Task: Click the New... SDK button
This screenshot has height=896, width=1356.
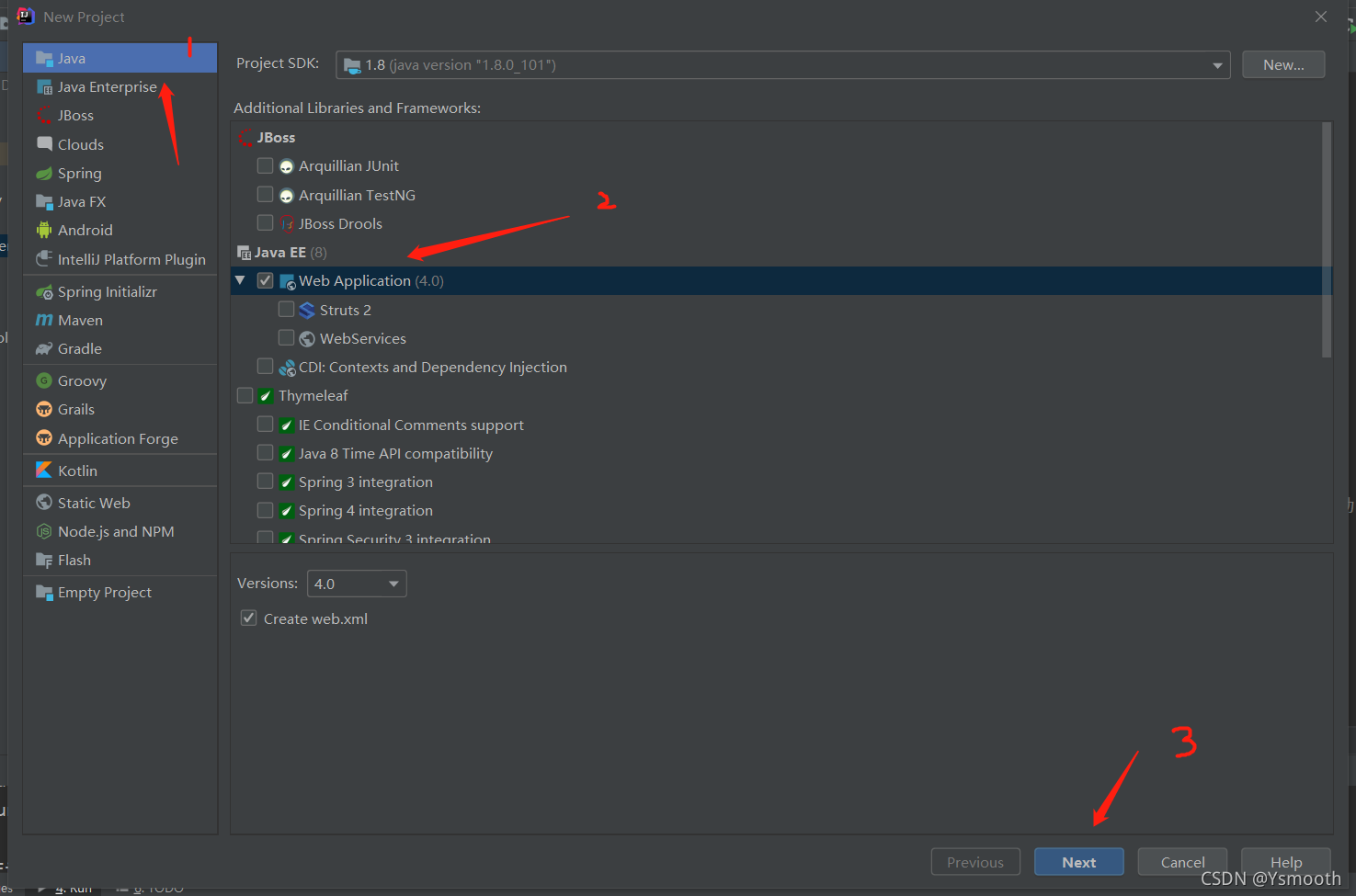Action: (x=1283, y=65)
